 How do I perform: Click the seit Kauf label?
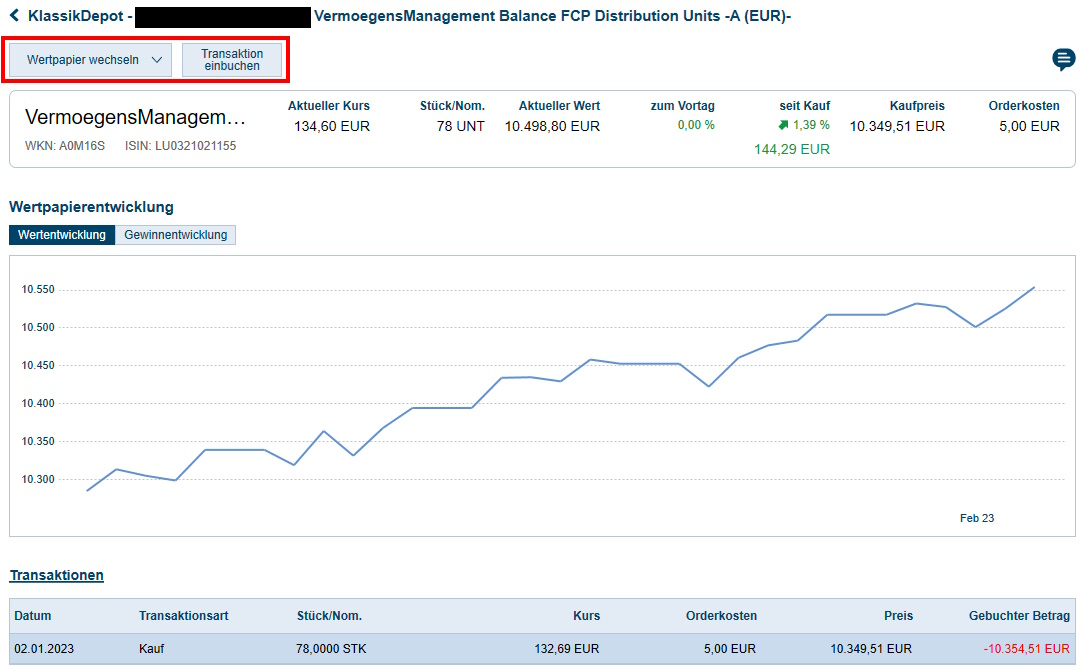click(804, 106)
